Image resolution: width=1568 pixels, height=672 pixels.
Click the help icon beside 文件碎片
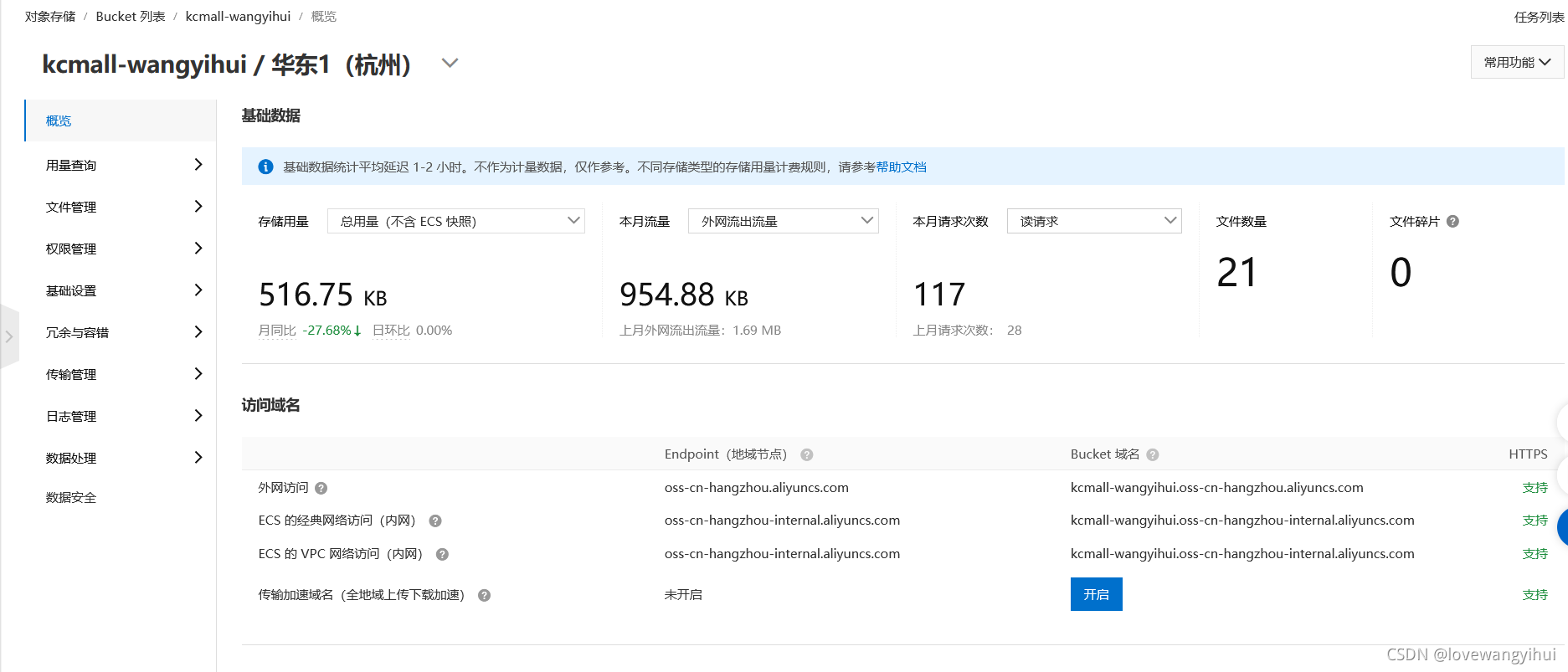coord(1452,222)
